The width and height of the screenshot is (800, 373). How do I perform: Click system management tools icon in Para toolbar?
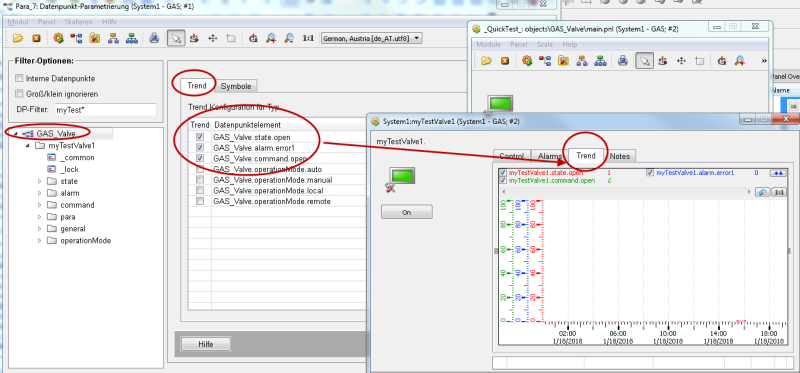pos(95,38)
